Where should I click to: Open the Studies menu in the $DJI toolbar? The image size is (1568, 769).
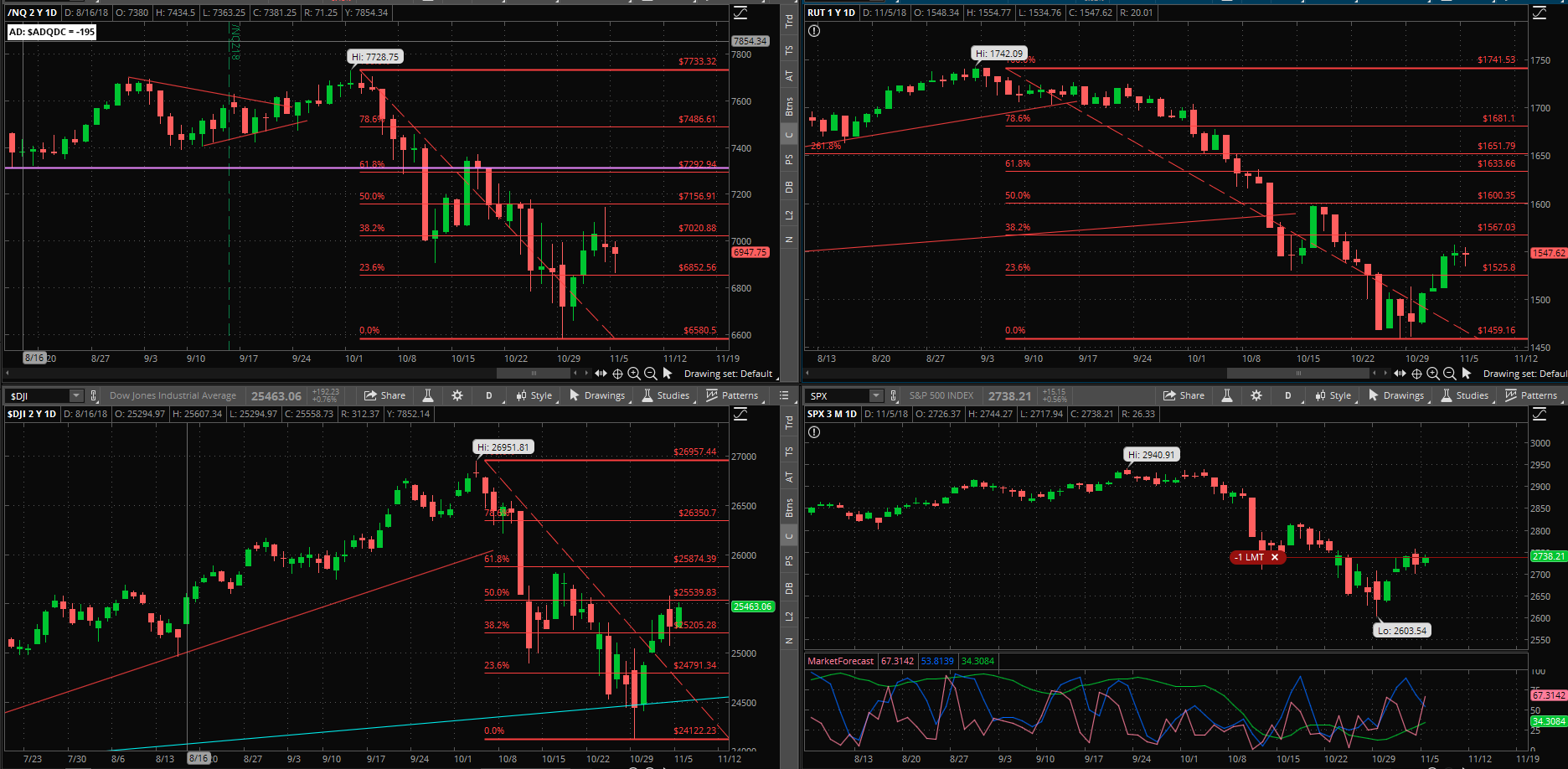coord(666,395)
